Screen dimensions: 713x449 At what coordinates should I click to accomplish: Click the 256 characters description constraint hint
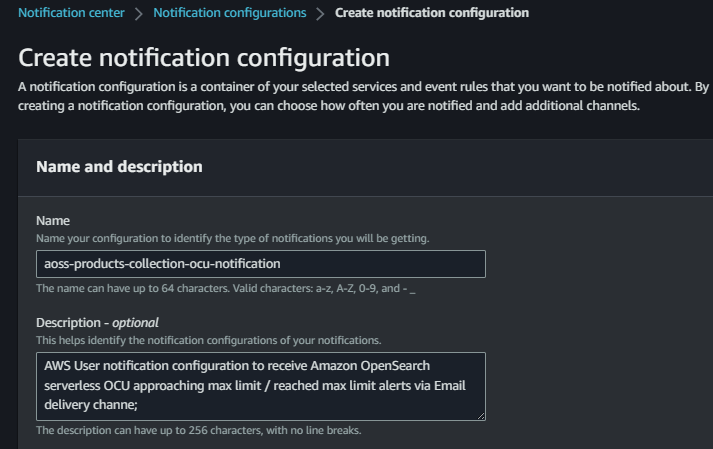pos(198,430)
